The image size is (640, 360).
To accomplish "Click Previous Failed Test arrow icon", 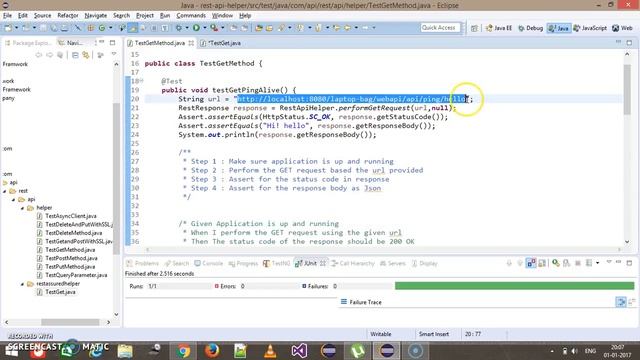I will click(520, 263).
